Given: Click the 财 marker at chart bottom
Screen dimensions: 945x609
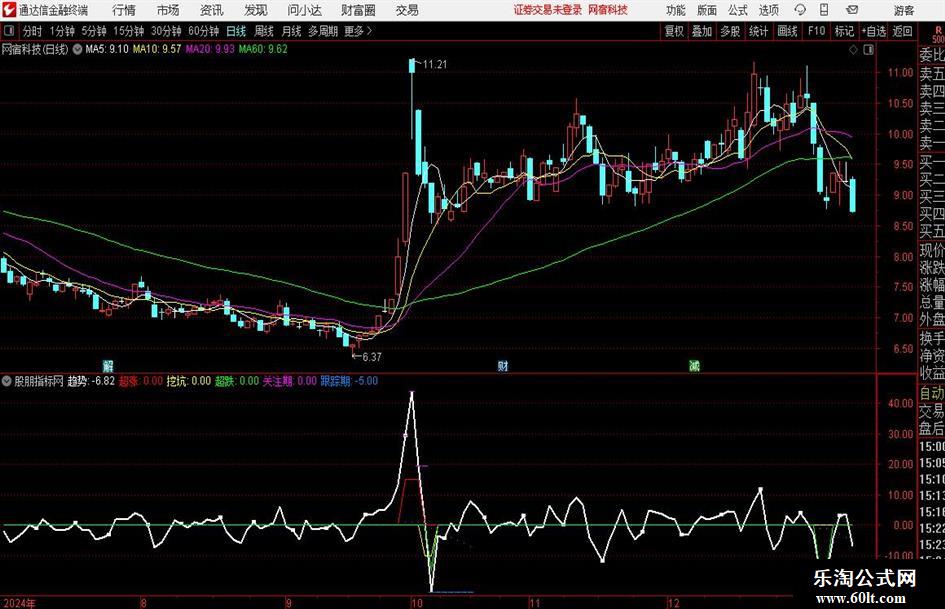Looking at the screenshot, I should 503,366.
